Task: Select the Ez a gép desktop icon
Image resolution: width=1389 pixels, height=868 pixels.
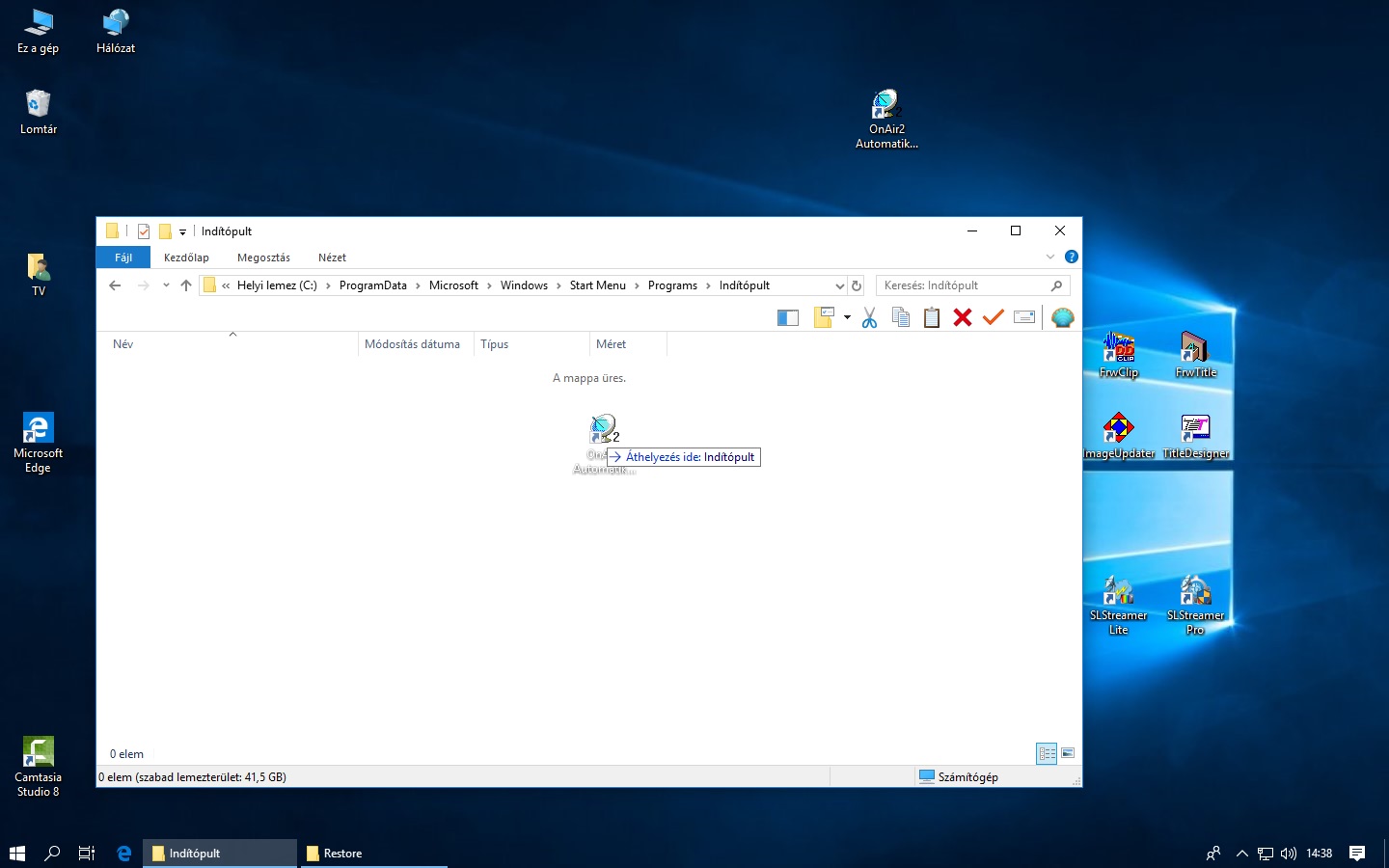Action: pyautogui.click(x=38, y=31)
